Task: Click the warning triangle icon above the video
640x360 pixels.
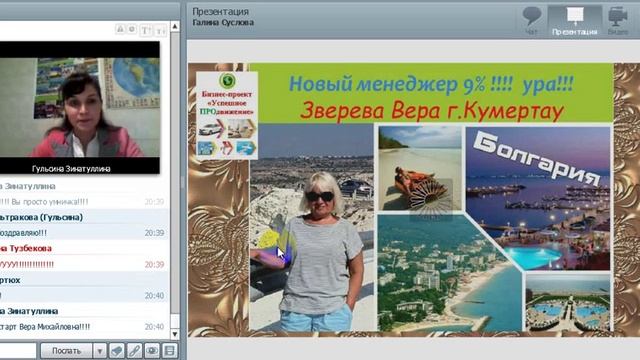Action: (x=120, y=29)
